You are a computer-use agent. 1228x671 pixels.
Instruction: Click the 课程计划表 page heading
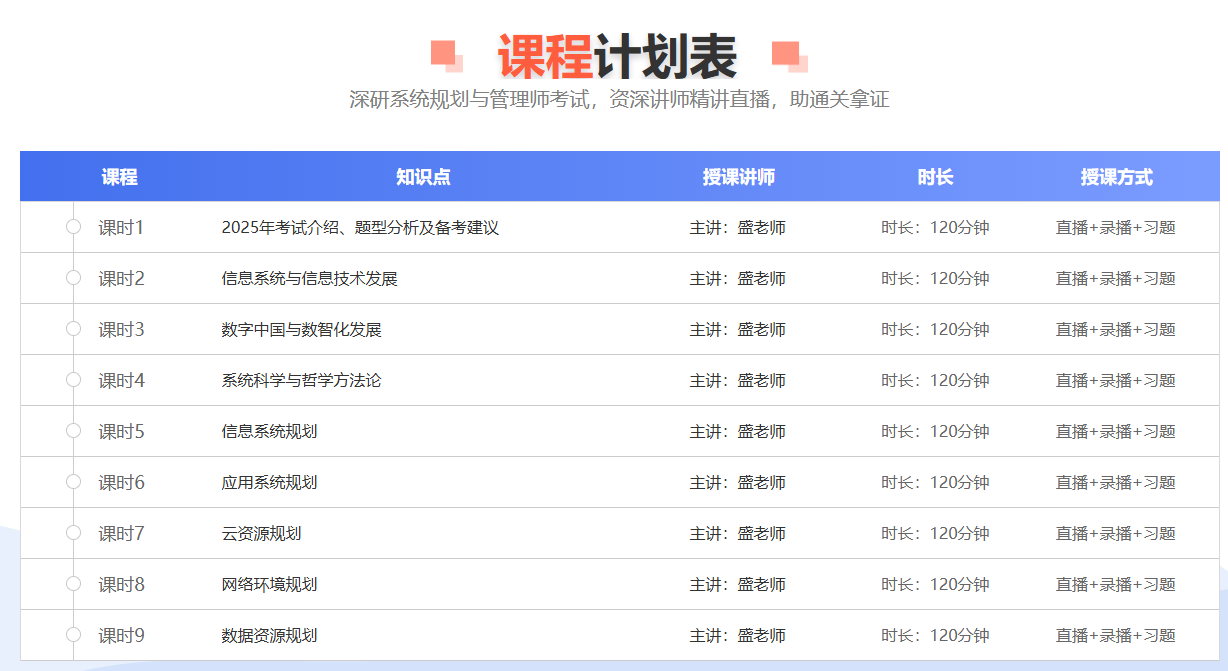pyautogui.click(x=616, y=56)
